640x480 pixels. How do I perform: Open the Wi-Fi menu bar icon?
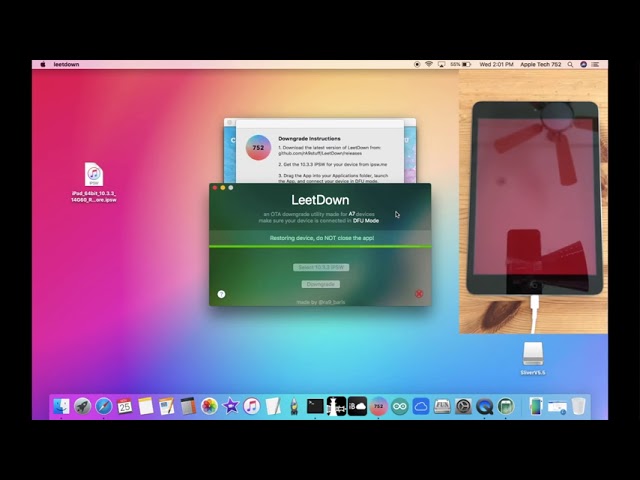429,64
